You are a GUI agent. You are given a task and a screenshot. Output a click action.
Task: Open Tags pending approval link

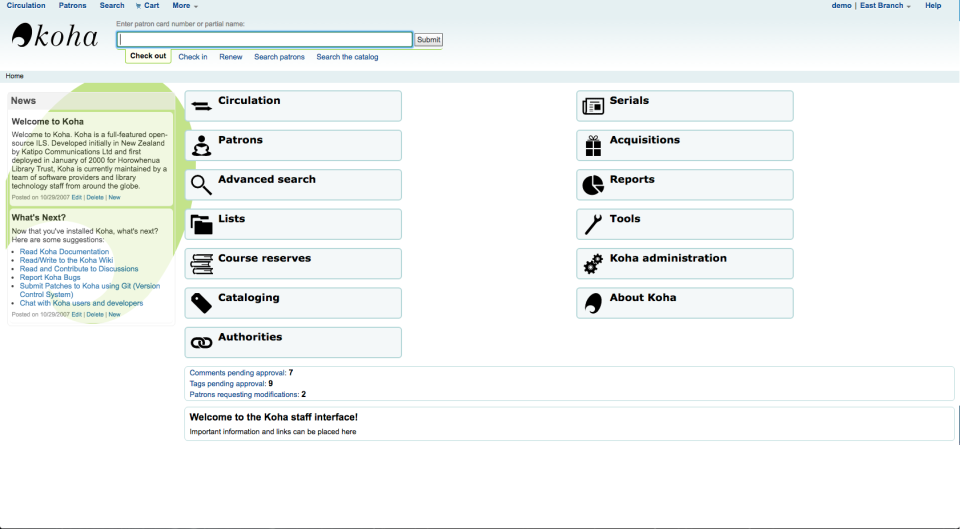coord(228,383)
